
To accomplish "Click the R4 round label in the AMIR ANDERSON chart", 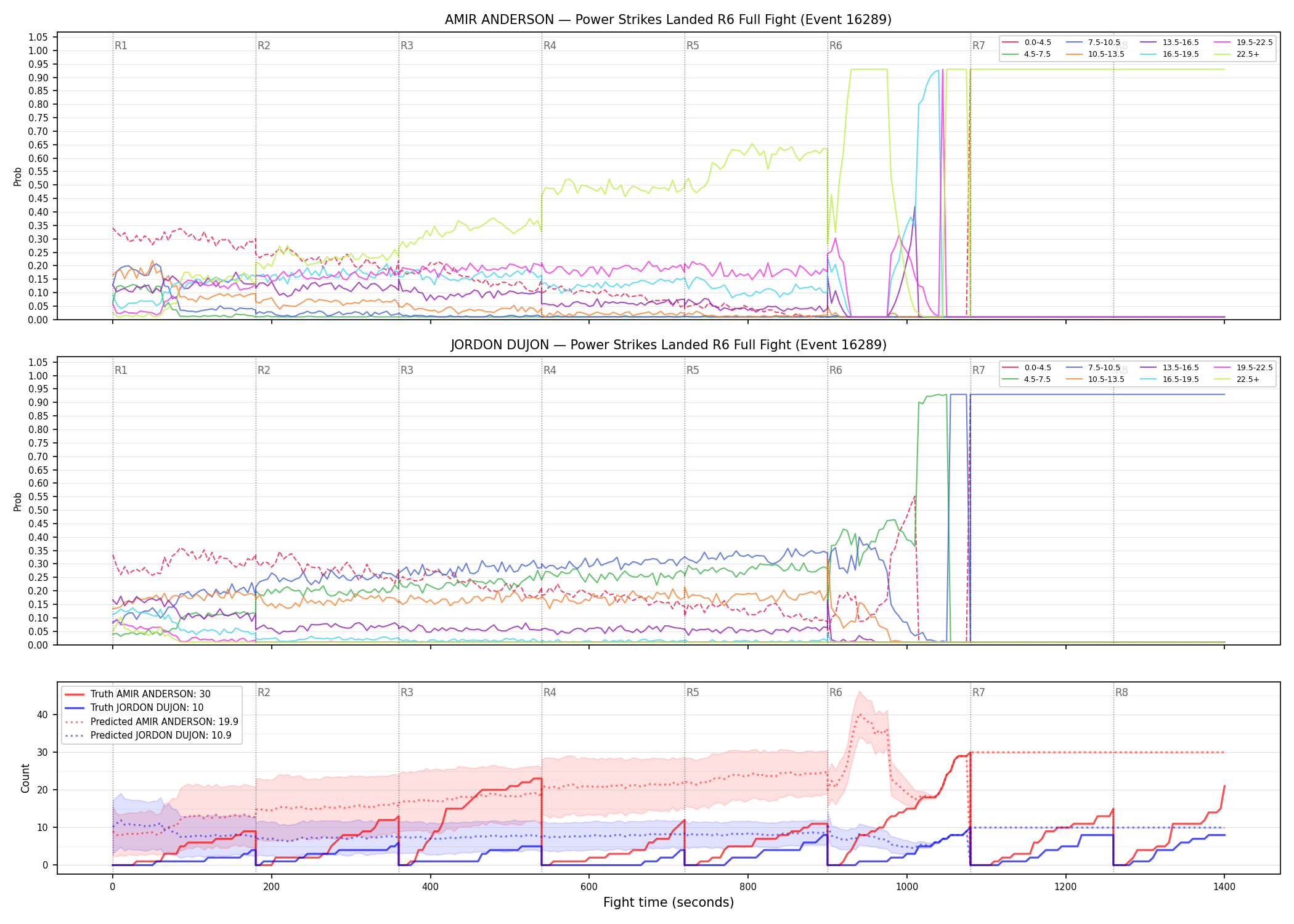I will click(x=550, y=46).
